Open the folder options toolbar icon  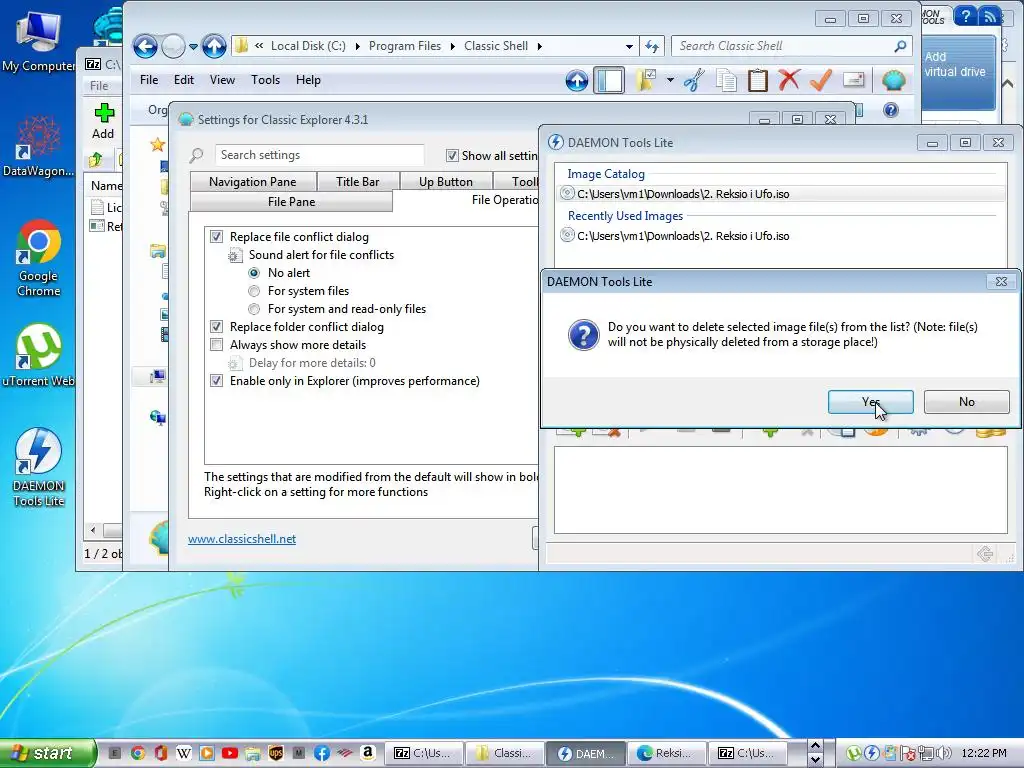(x=646, y=80)
